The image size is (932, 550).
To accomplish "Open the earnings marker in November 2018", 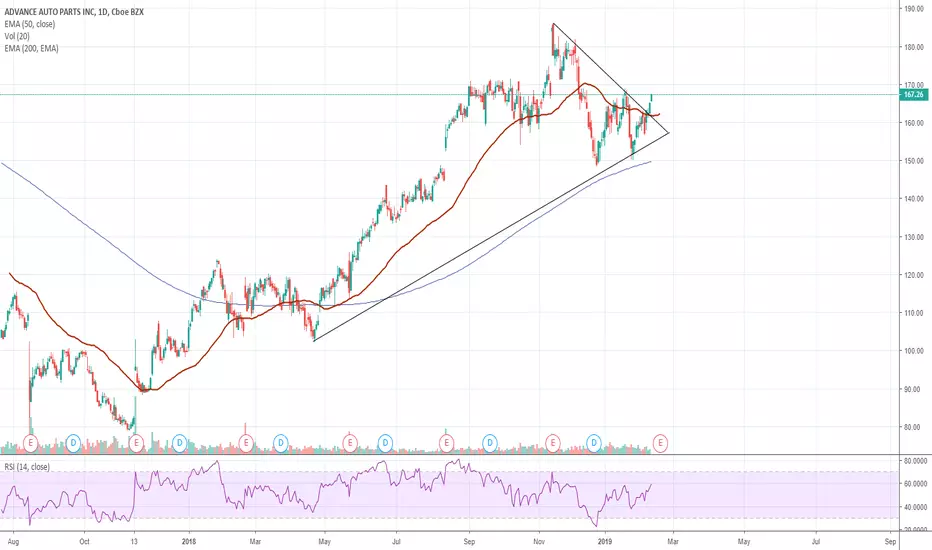I will pyautogui.click(x=553, y=443).
